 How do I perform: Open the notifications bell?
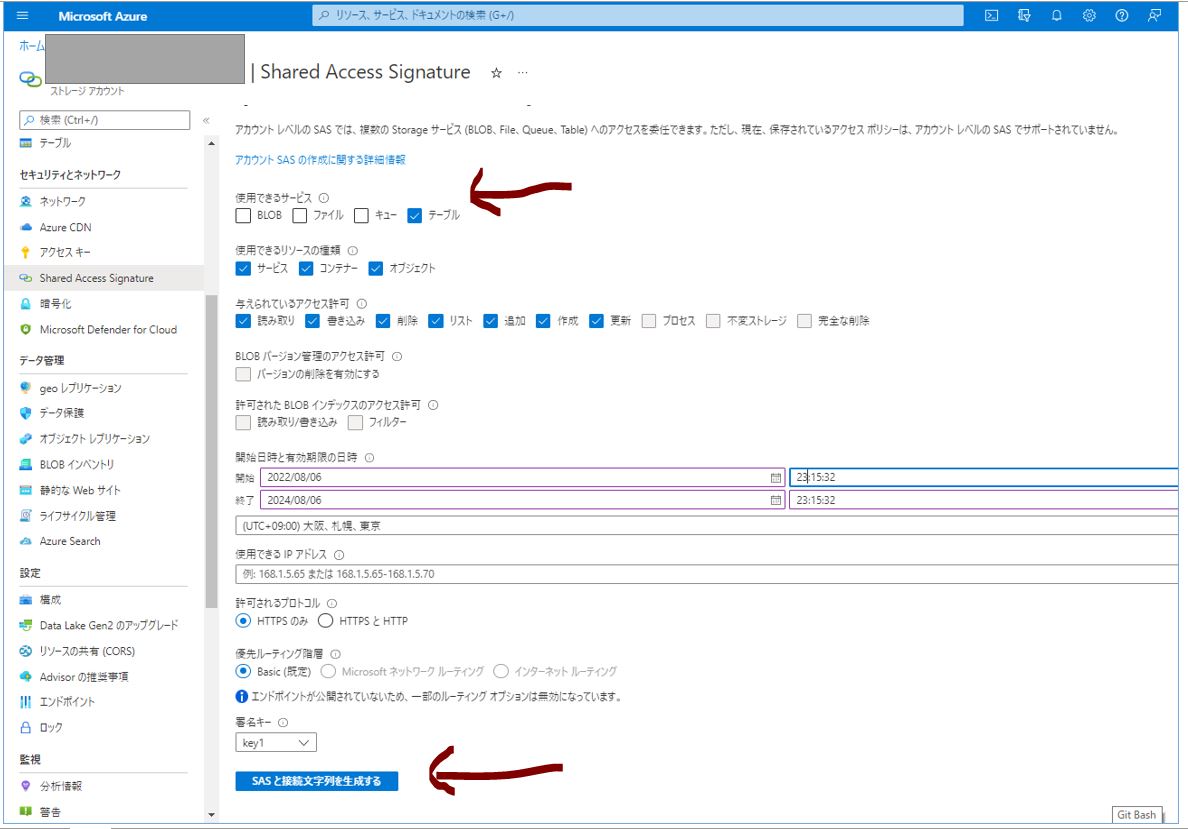[1056, 16]
